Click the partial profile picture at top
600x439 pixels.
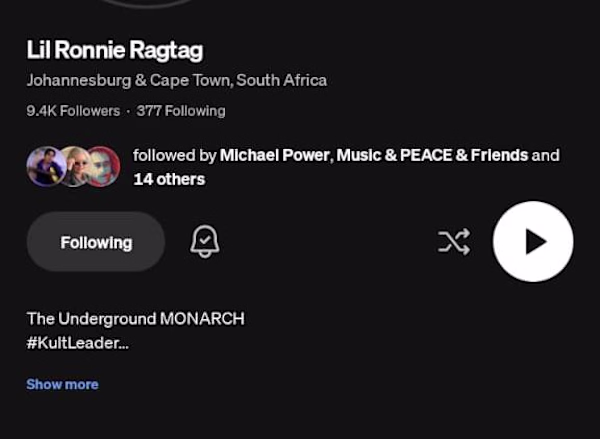(147, 4)
